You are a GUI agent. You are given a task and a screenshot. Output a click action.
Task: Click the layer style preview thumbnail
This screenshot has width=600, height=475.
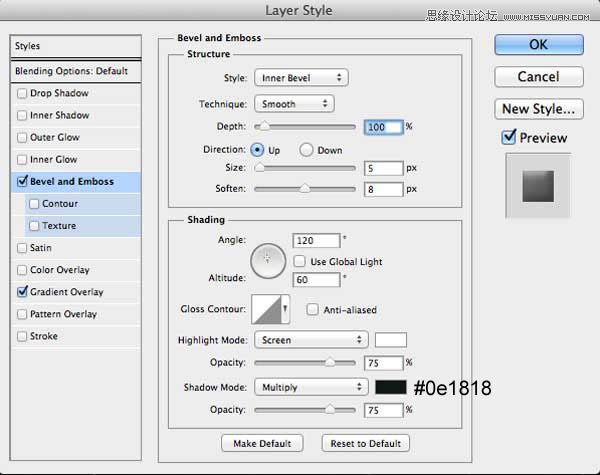539,185
